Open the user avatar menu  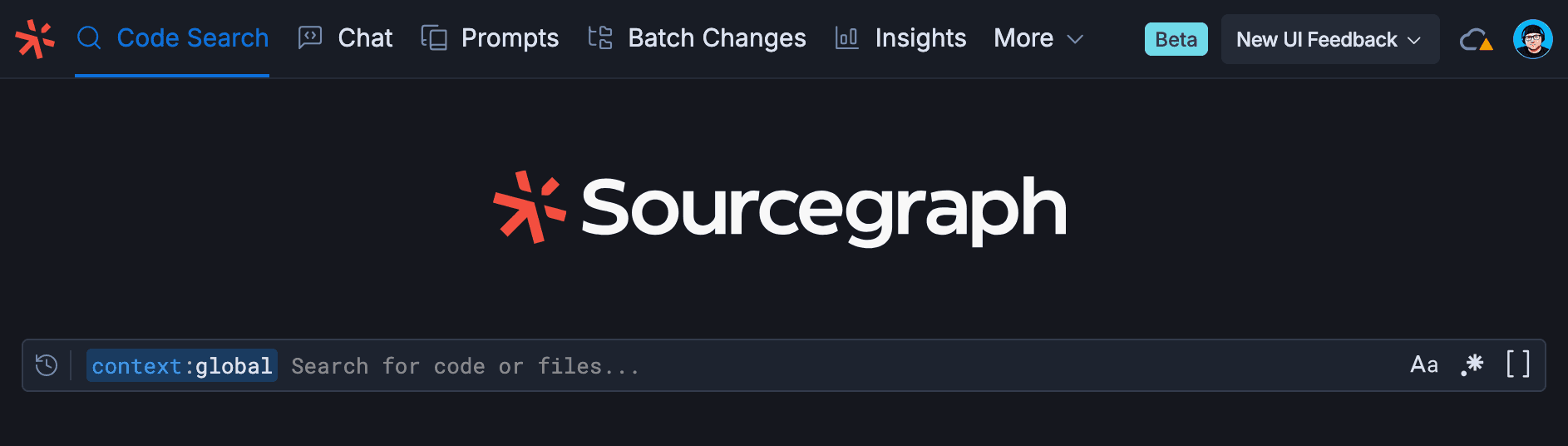pyautogui.click(x=1533, y=39)
